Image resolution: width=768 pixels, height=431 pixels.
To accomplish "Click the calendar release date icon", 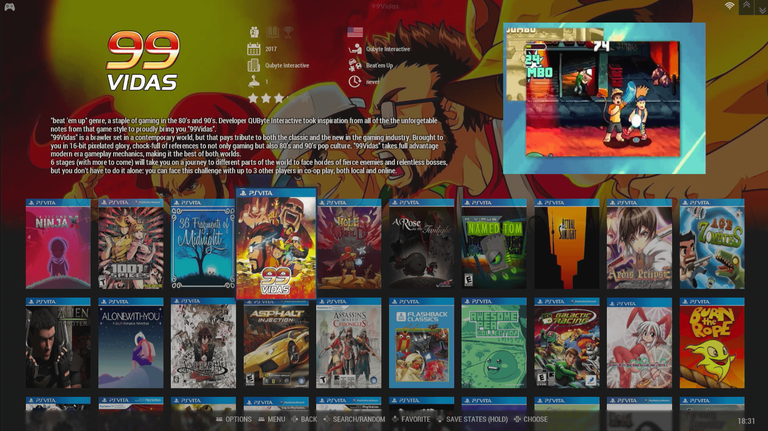I will pos(254,48).
